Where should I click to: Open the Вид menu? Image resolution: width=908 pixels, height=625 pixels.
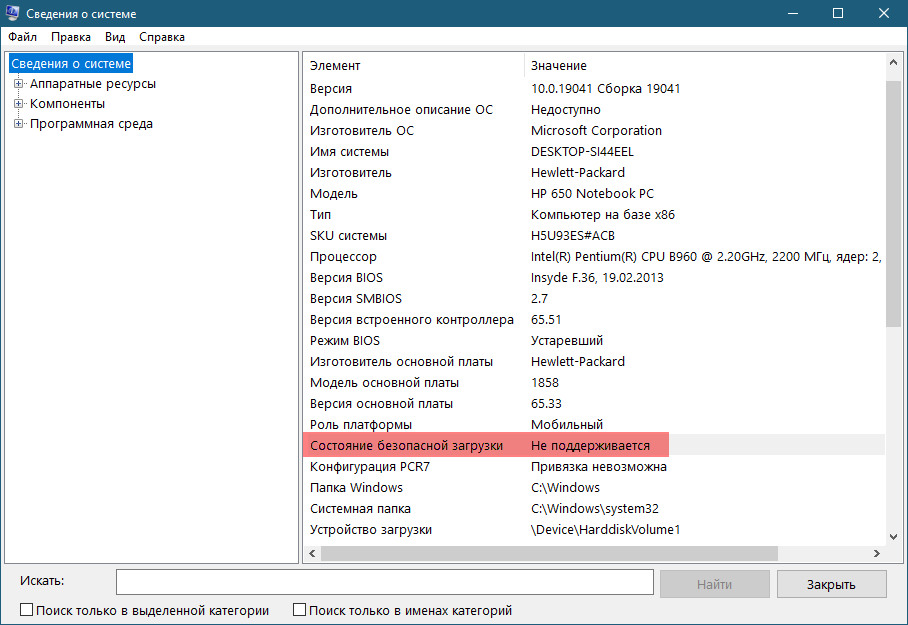(x=115, y=37)
